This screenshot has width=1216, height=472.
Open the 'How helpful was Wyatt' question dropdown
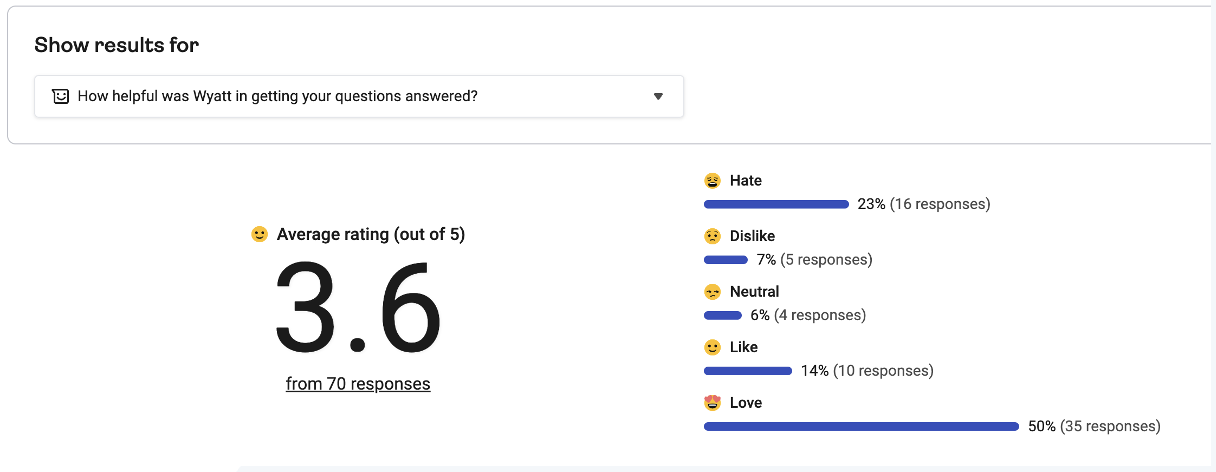pos(358,97)
